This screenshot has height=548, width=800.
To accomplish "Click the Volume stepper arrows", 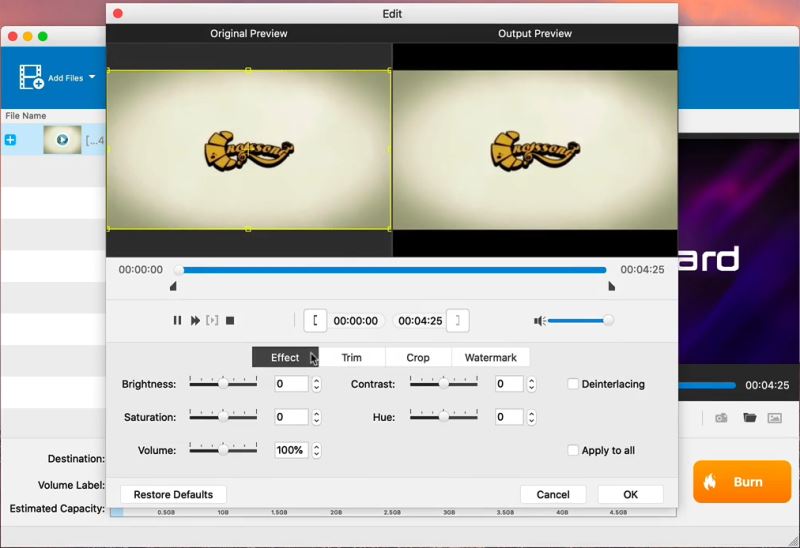I will pos(316,450).
